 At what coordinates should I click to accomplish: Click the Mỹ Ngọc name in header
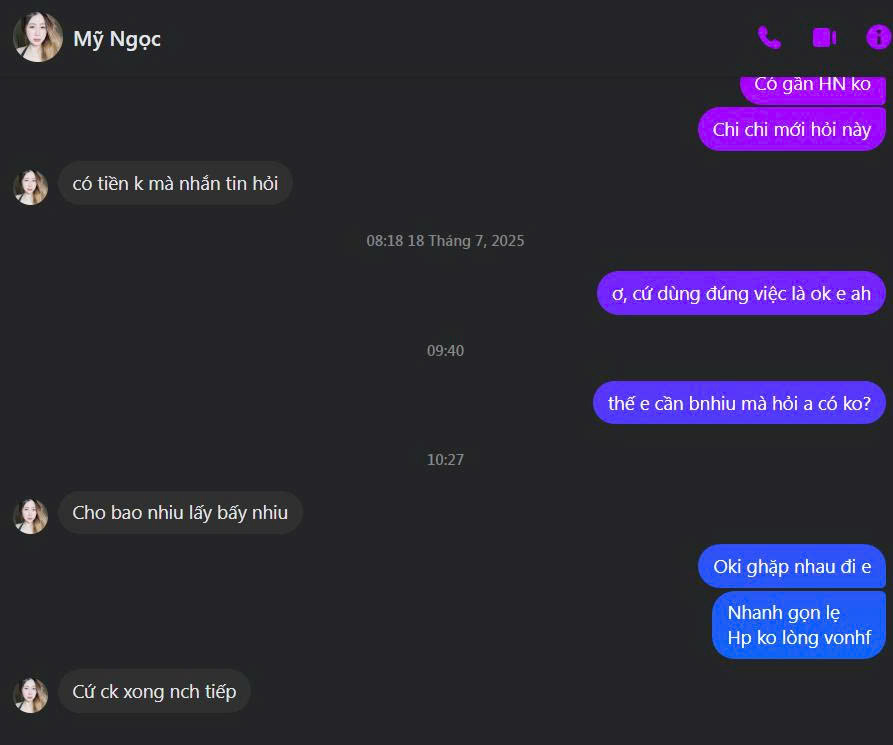coord(117,39)
